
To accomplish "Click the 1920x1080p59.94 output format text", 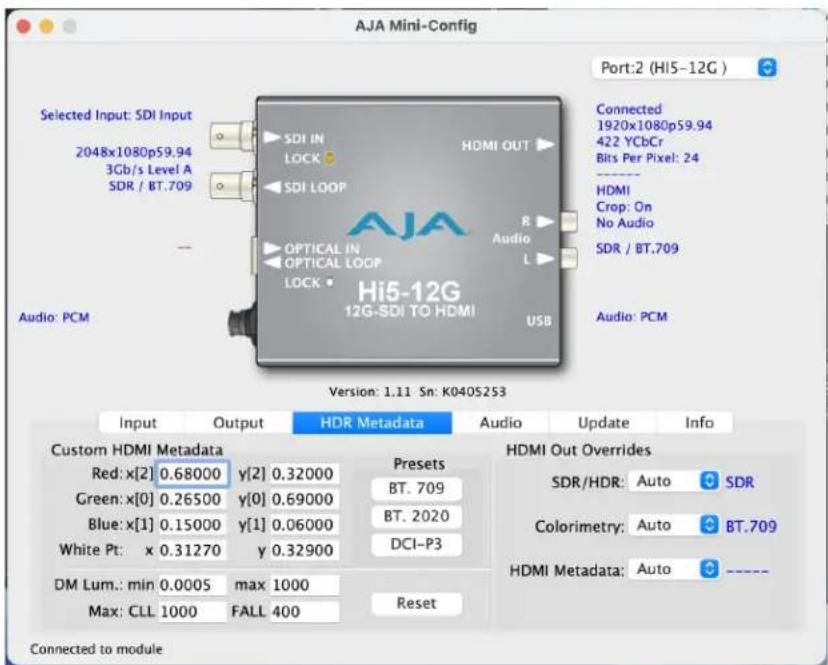I will (654, 125).
